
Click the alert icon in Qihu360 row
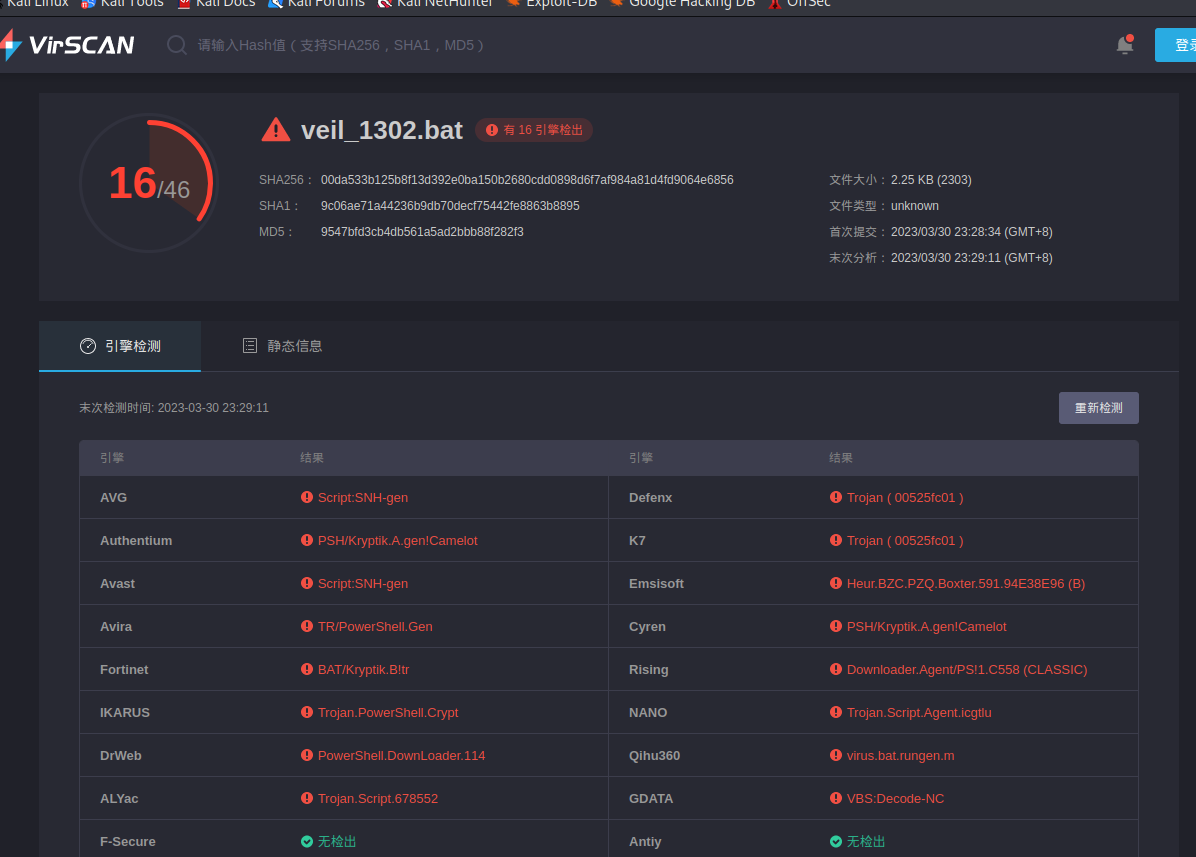(836, 756)
